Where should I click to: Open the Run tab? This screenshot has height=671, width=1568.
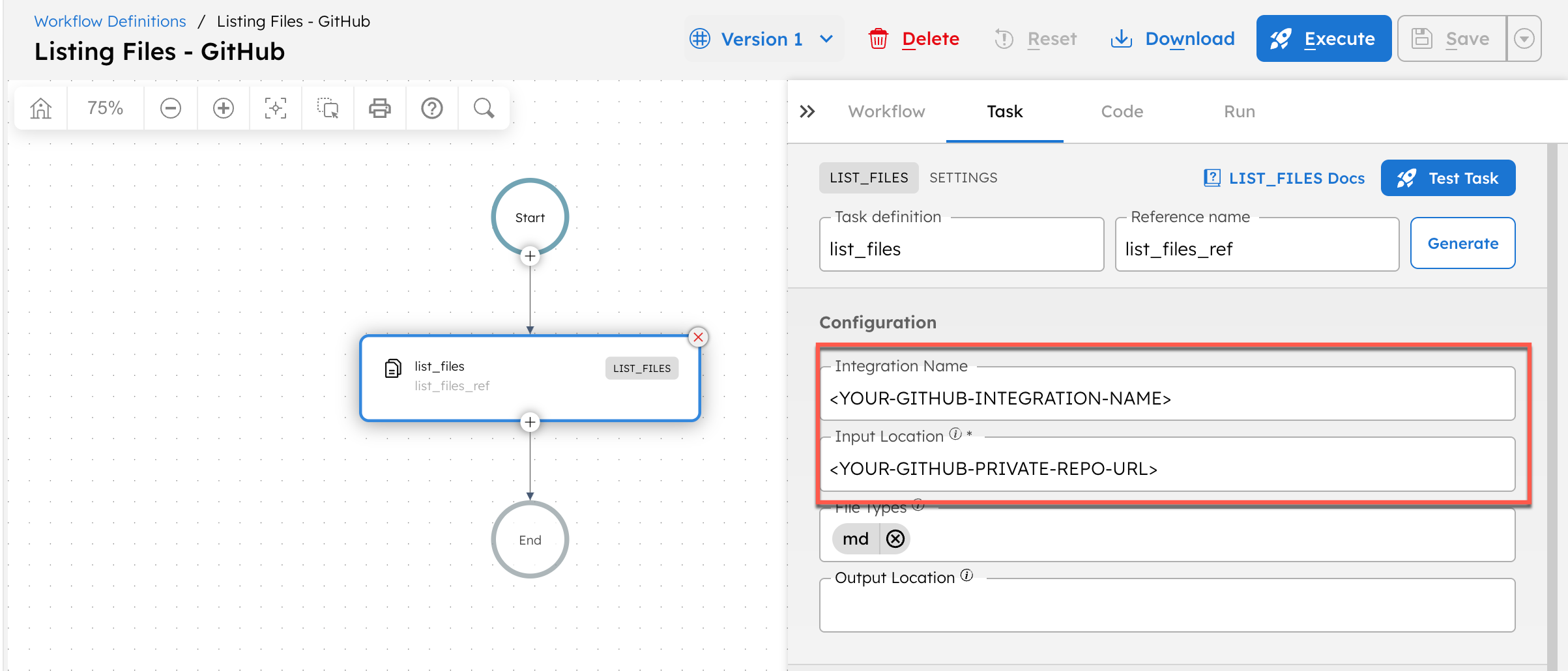[1238, 111]
